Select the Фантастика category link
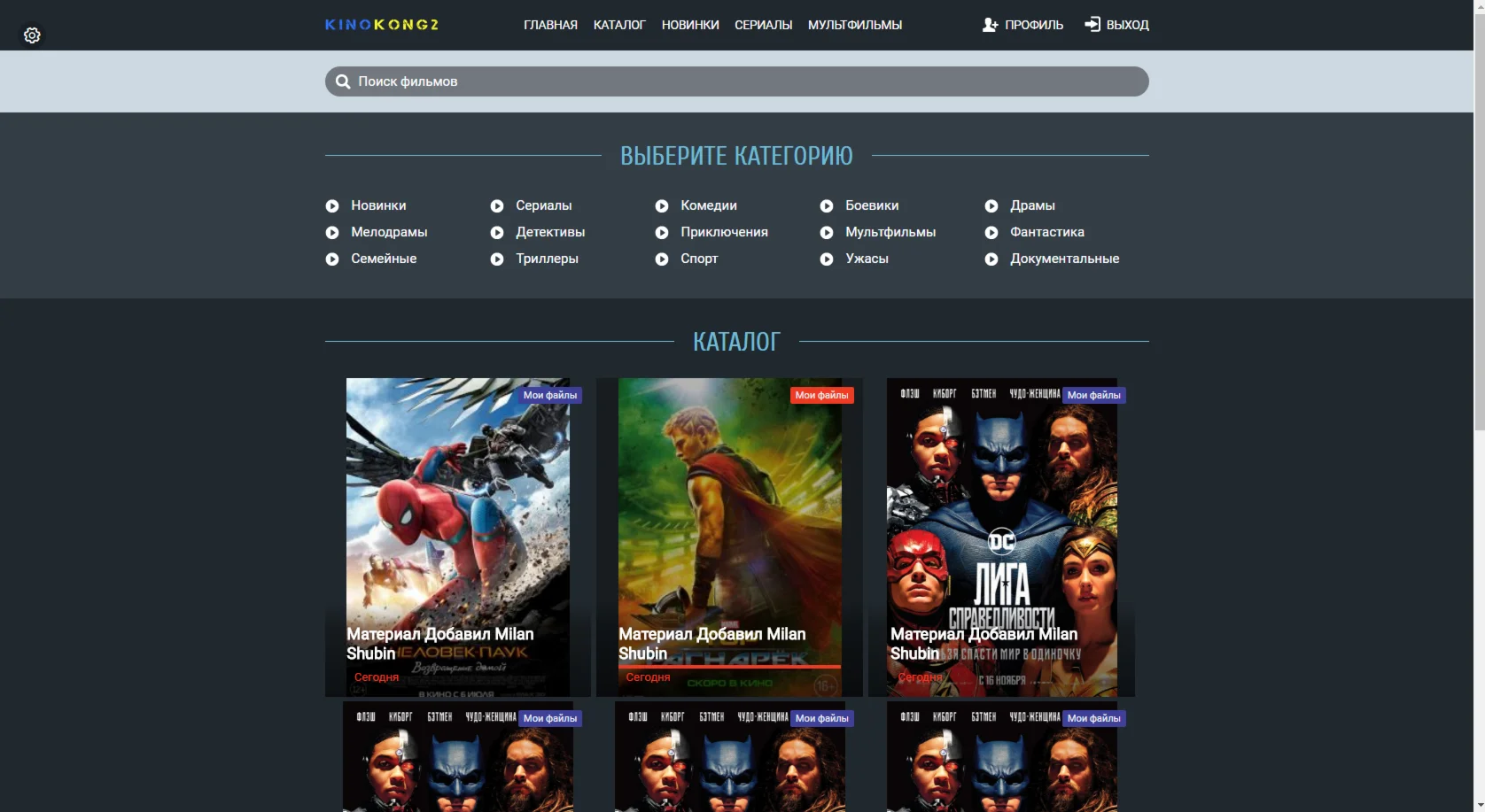 (x=1046, y=232)
